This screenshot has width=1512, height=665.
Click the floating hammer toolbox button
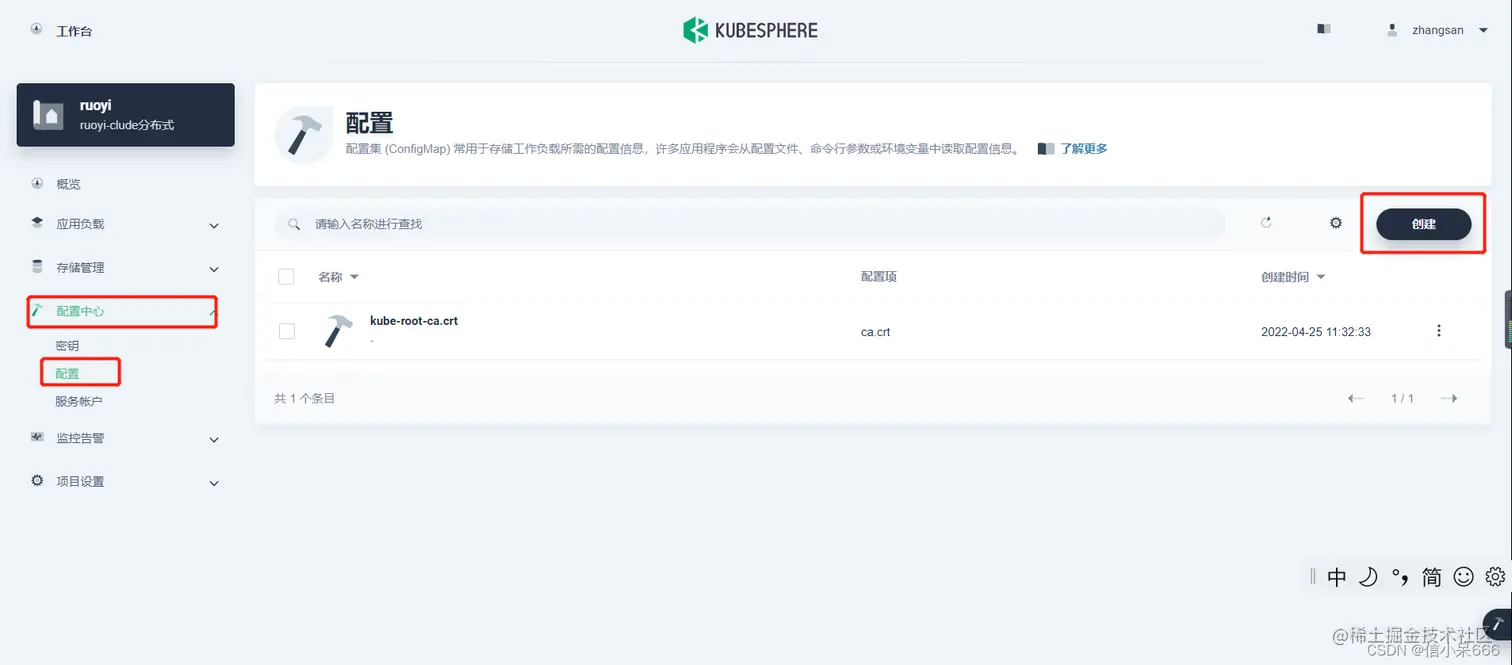coord(1498,626)
